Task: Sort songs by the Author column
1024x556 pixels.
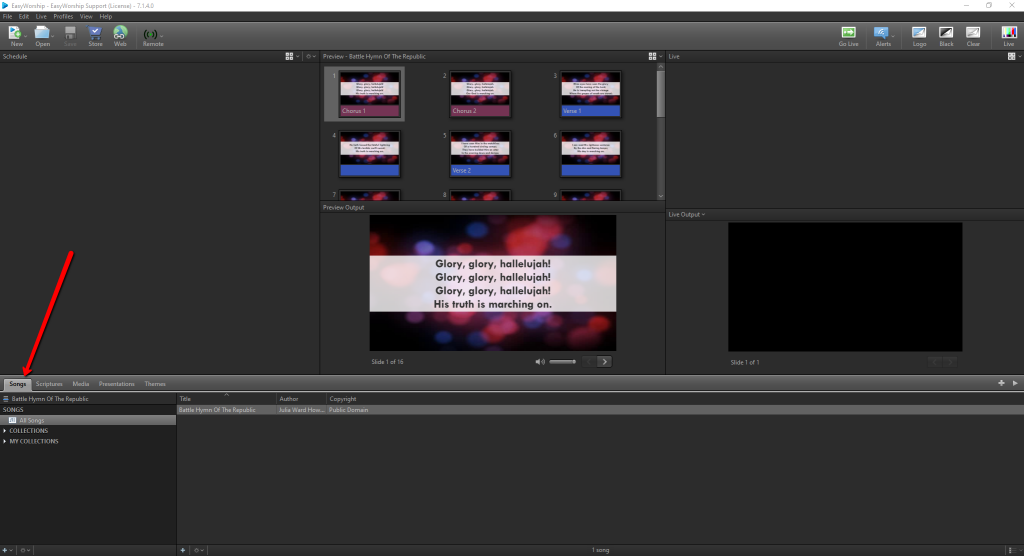Action: (301, 399)
